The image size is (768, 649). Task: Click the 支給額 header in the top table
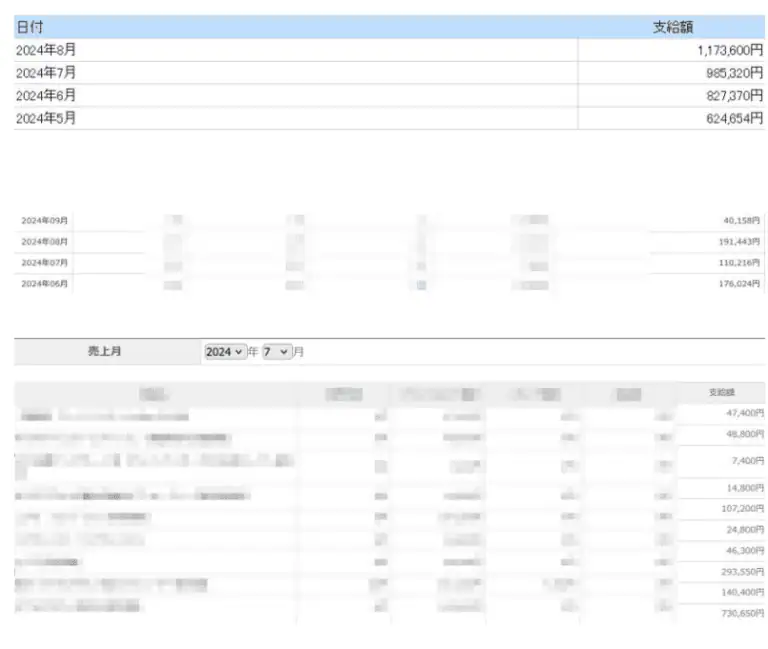(673, 28)
